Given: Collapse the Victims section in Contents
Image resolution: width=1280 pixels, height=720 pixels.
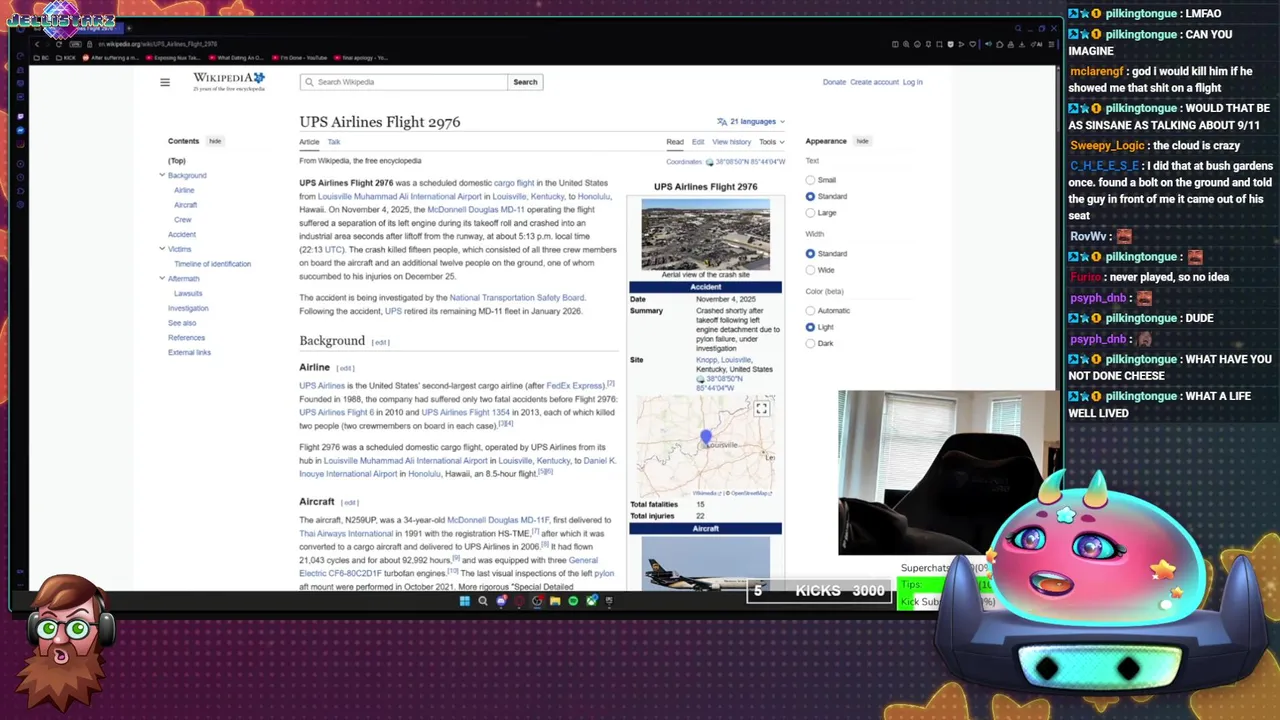Looking at the screenshot, I should click(x=162, y=249).
